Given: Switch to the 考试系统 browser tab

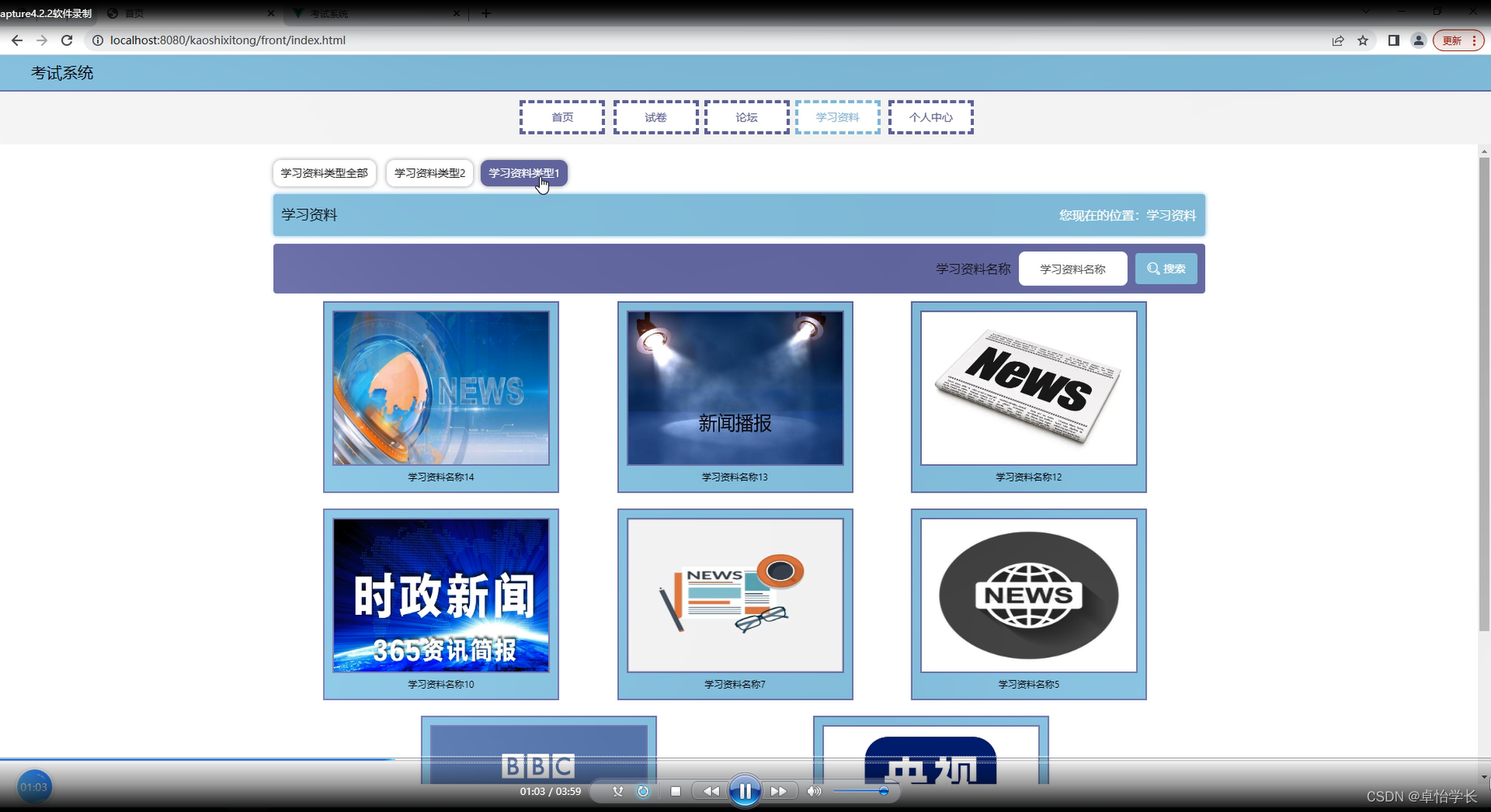Looking at the screenshot, I should coord(375,13).
